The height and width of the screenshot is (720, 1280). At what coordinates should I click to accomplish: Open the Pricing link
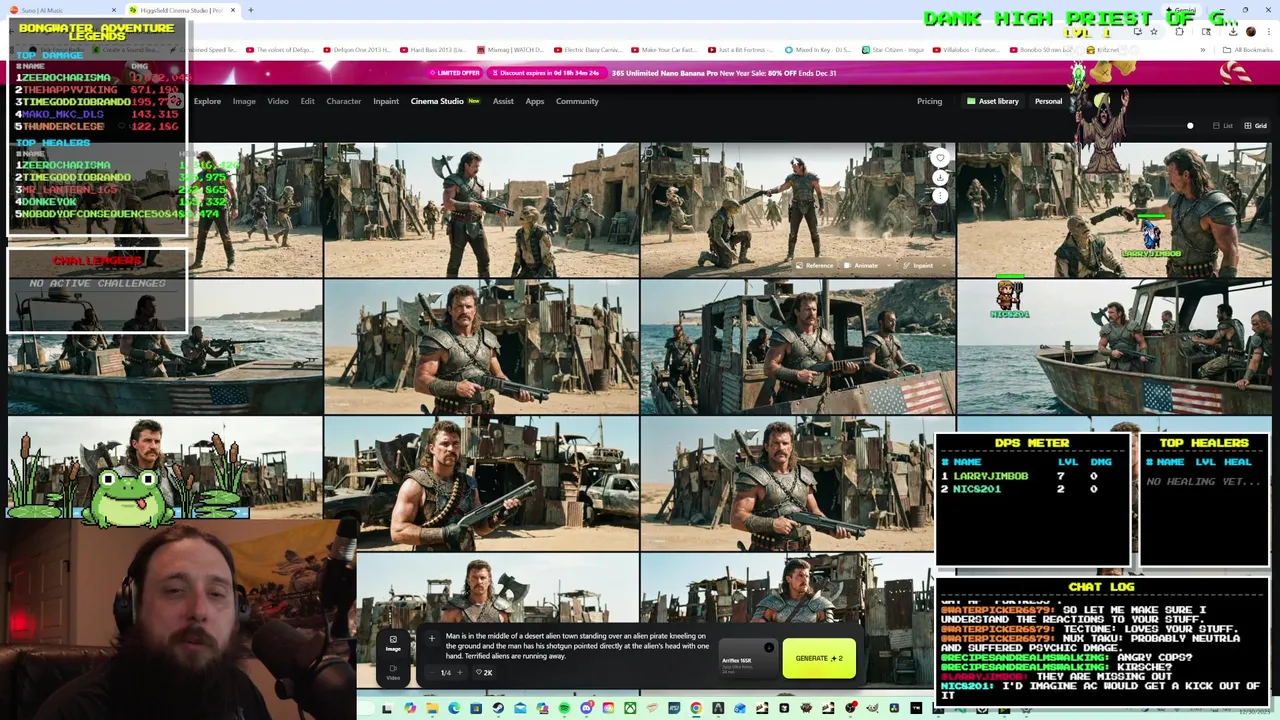tap(929, 101)
